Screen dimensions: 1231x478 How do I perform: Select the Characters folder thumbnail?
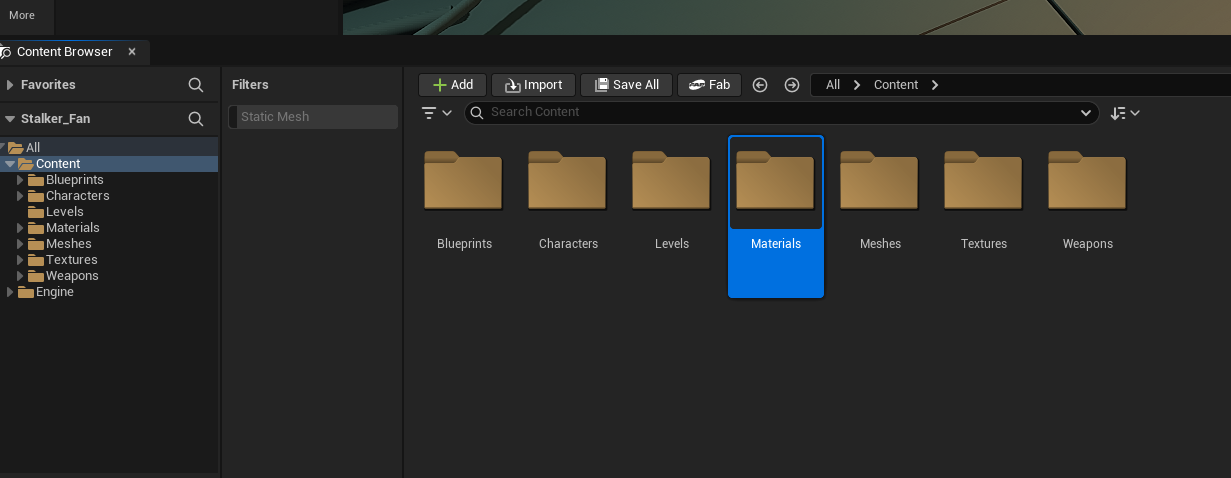(x=567, y=180)
